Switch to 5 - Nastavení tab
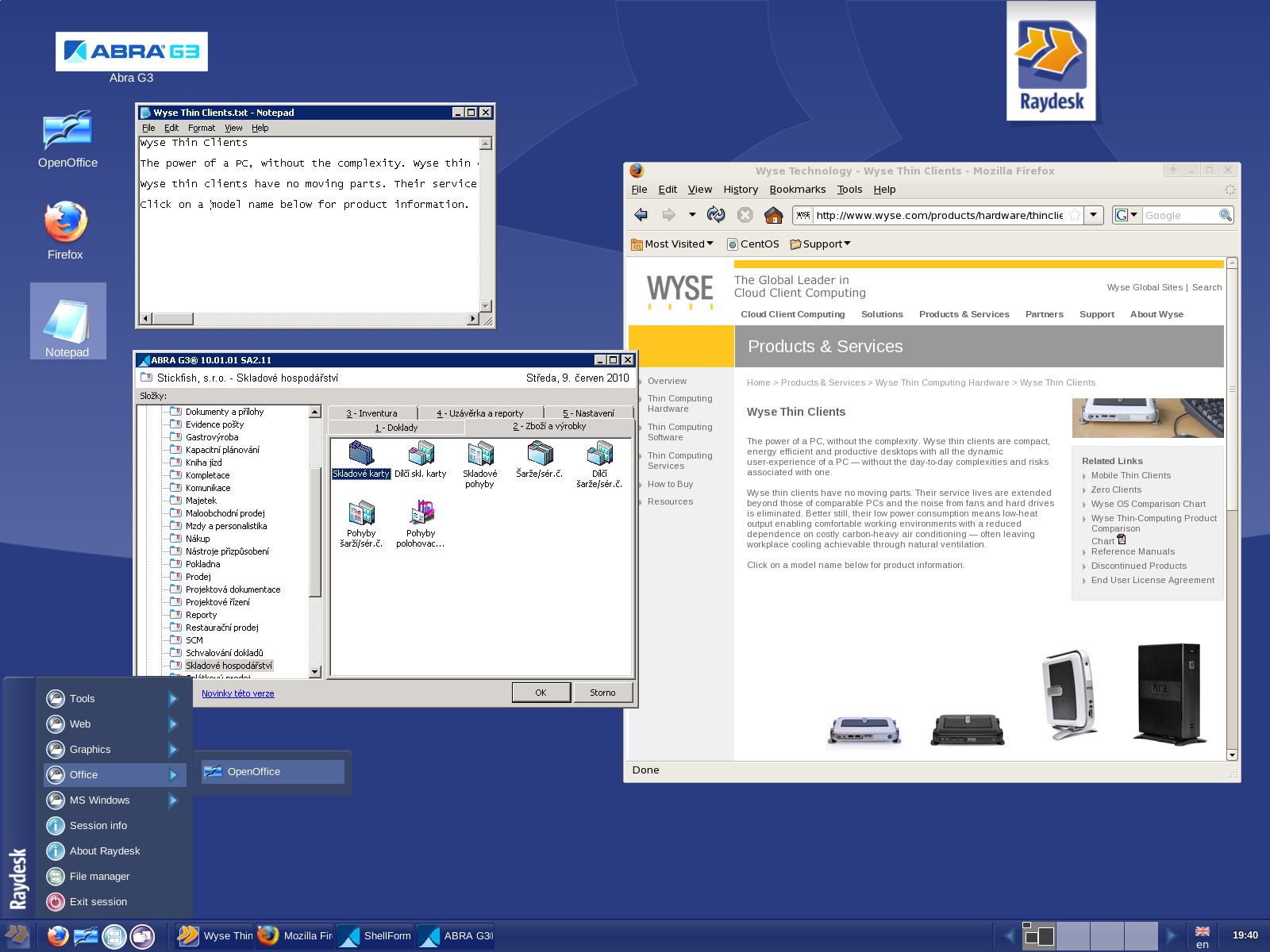The width and height of the screenshot is (1270, 952). click(588, 413)
